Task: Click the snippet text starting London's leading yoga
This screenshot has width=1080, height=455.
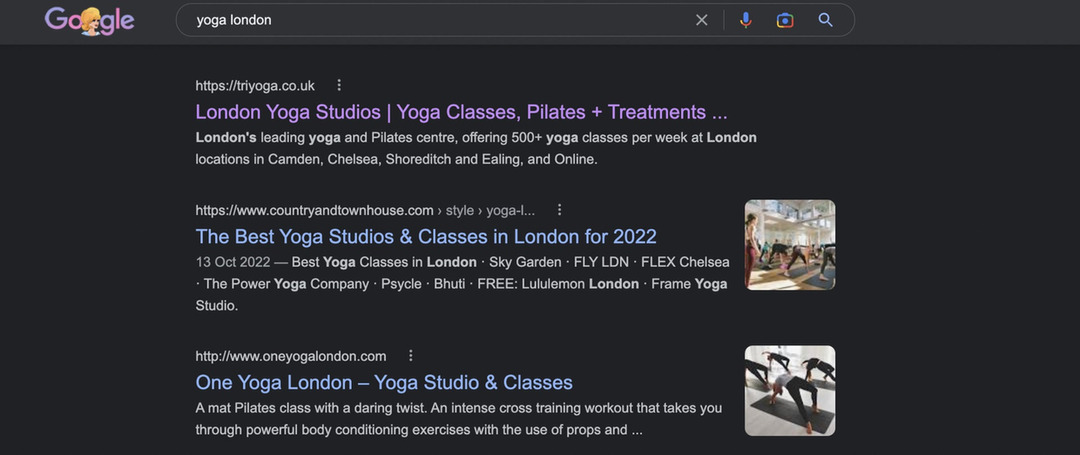Action: tap(476, 148)
